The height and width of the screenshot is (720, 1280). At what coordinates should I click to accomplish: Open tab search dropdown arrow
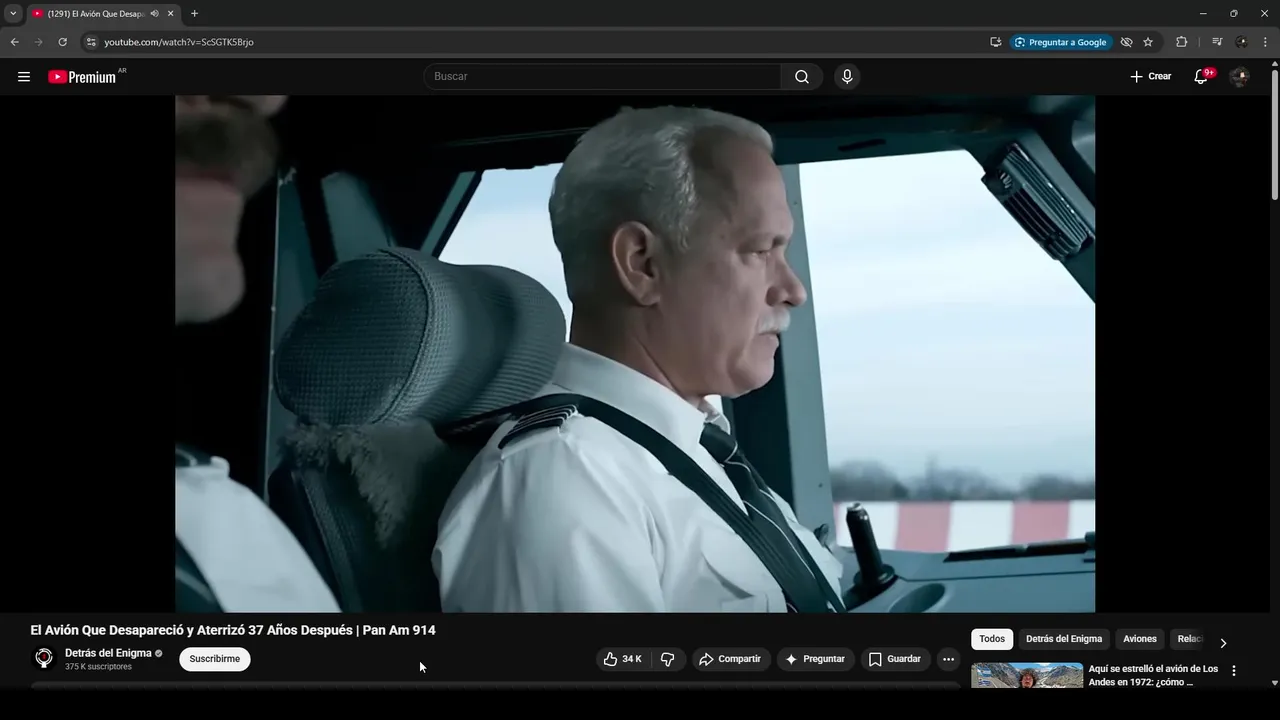point(13,13)
